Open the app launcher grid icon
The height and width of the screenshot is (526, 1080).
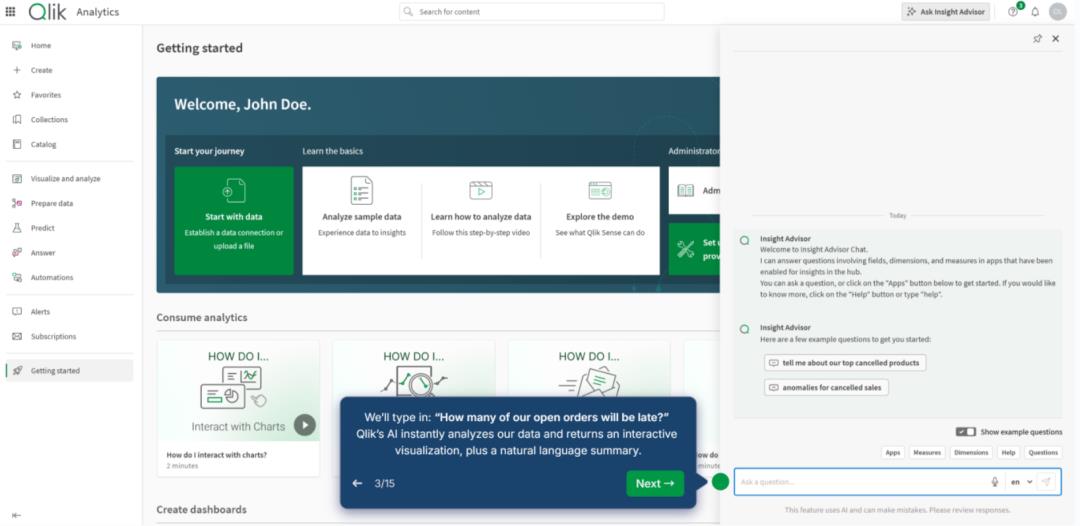coord(11,12)
